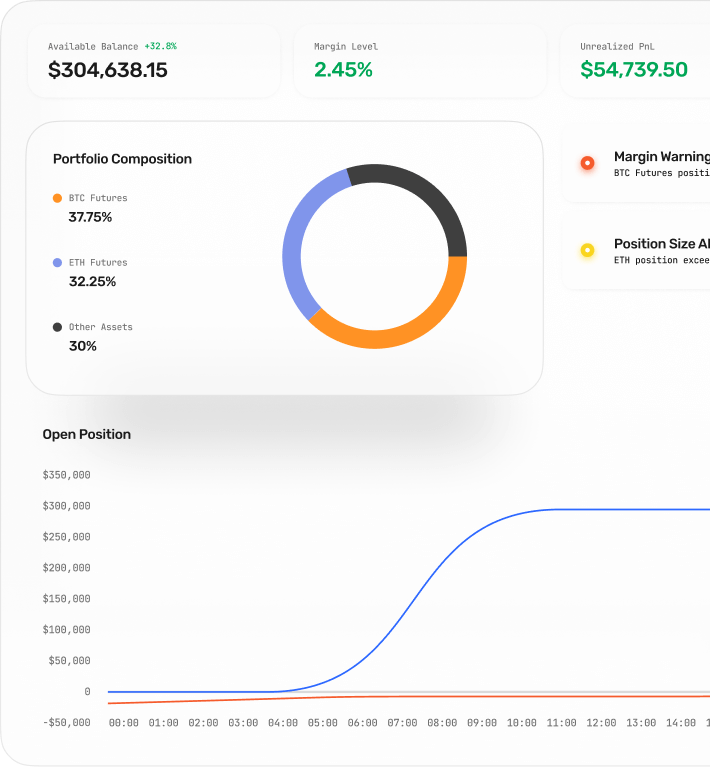Click the Margin Level label
Screen dimensions: 710x767
(346, 47)
